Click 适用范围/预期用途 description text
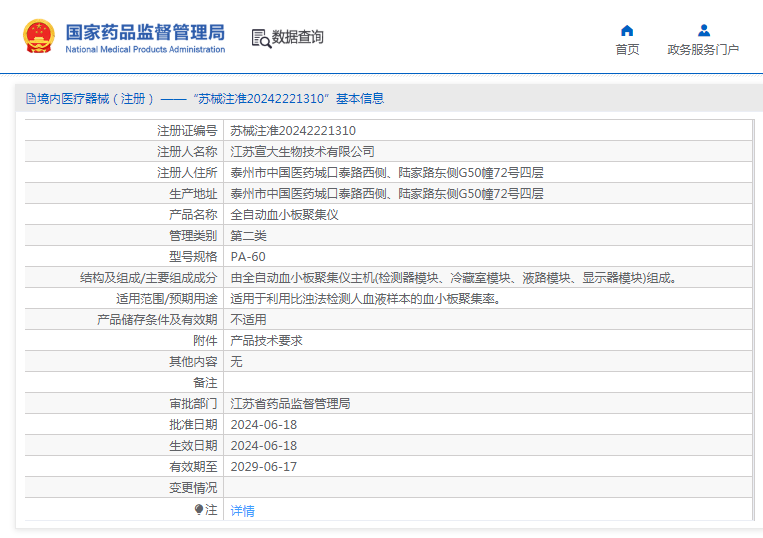This screenshot has height=538, width=763. coord(366,299)
